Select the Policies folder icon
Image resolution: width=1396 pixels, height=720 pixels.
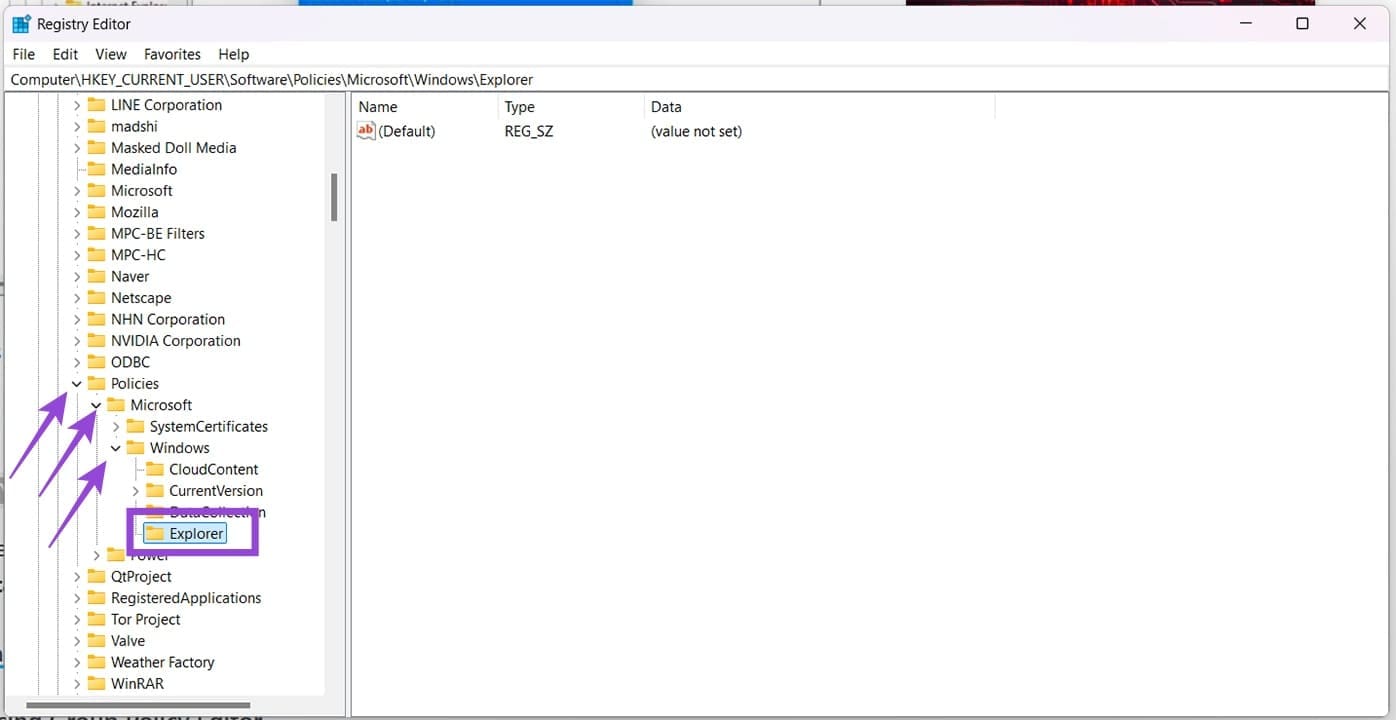(x=96, y=384)
